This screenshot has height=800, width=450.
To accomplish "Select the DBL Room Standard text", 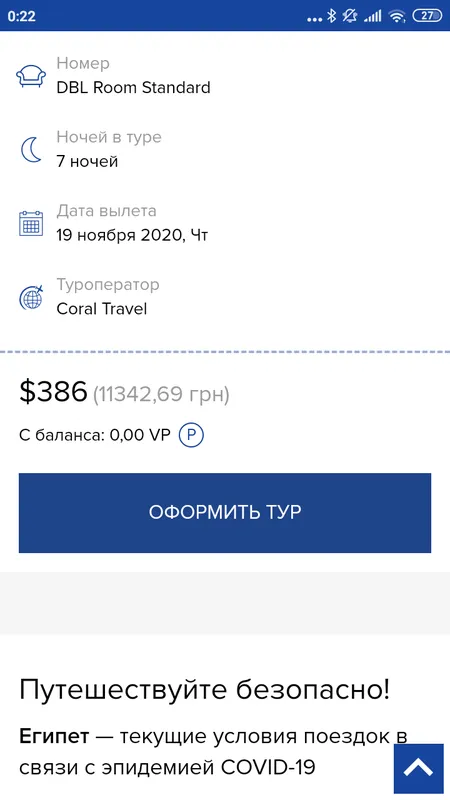I will 133,88.
